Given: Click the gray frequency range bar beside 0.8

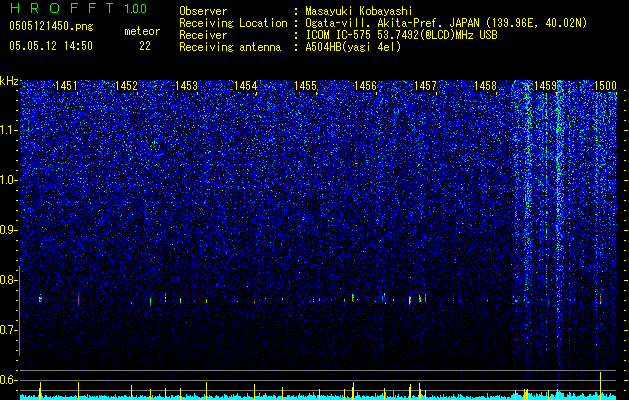Looking at the screenshot, I should (20, 311).
